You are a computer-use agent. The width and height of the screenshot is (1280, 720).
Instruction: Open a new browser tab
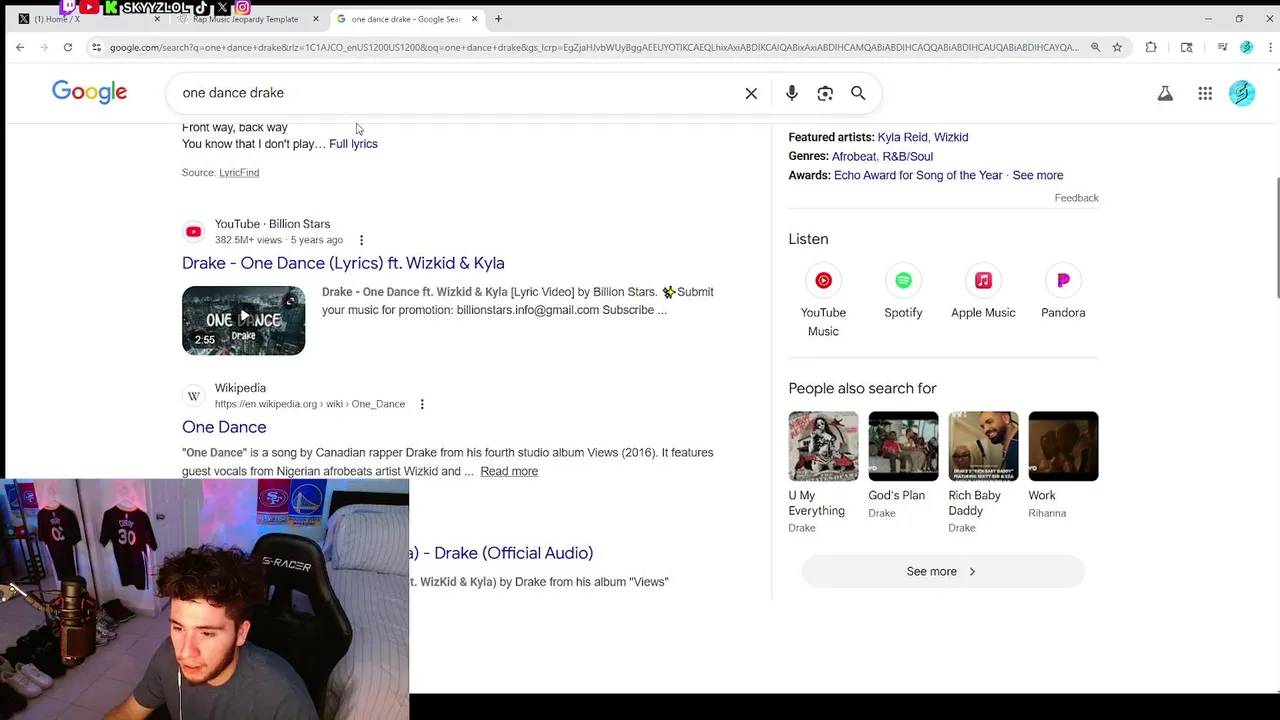click(498, 18)
